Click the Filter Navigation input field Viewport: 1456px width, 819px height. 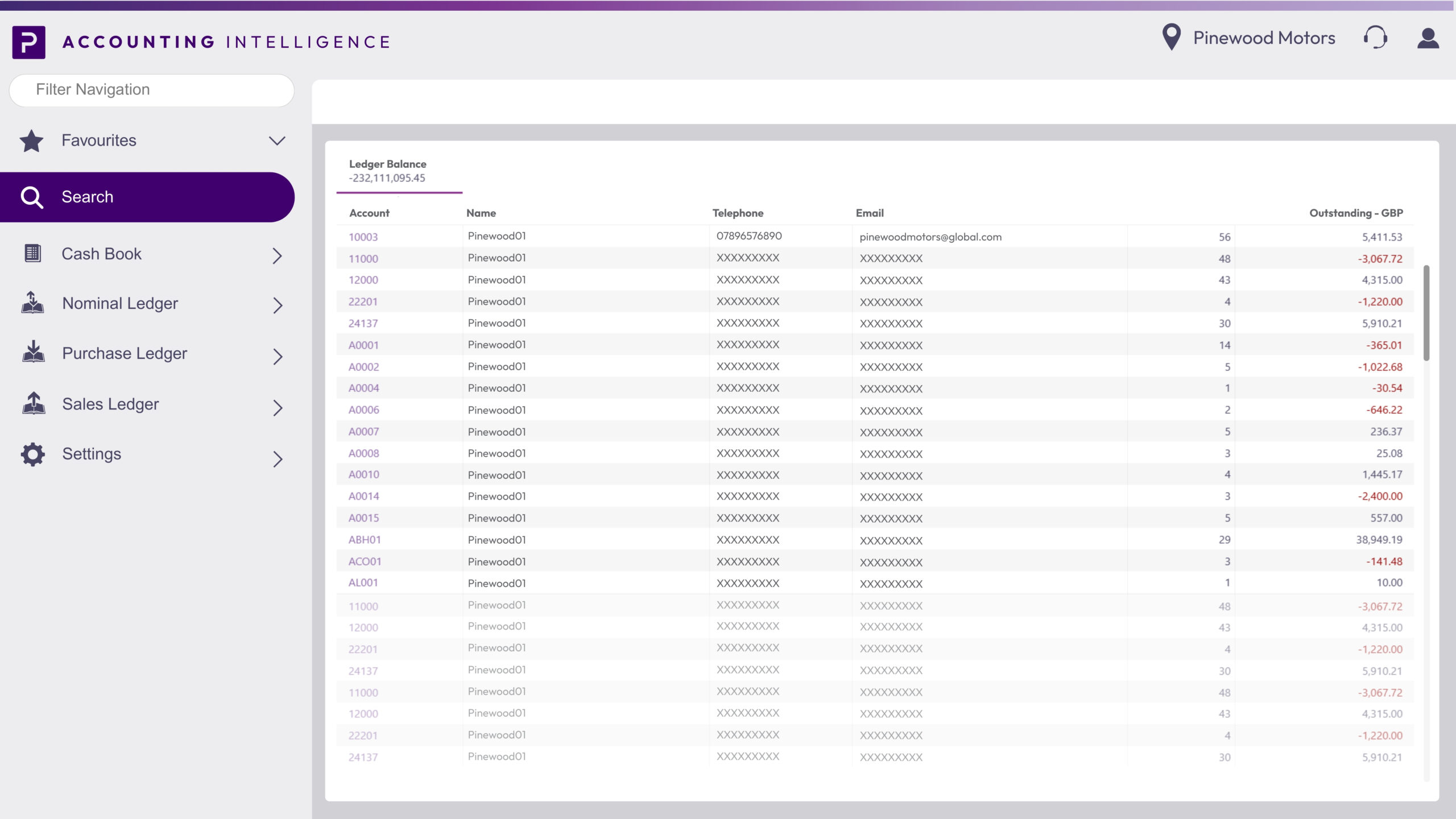click(152, 90)
